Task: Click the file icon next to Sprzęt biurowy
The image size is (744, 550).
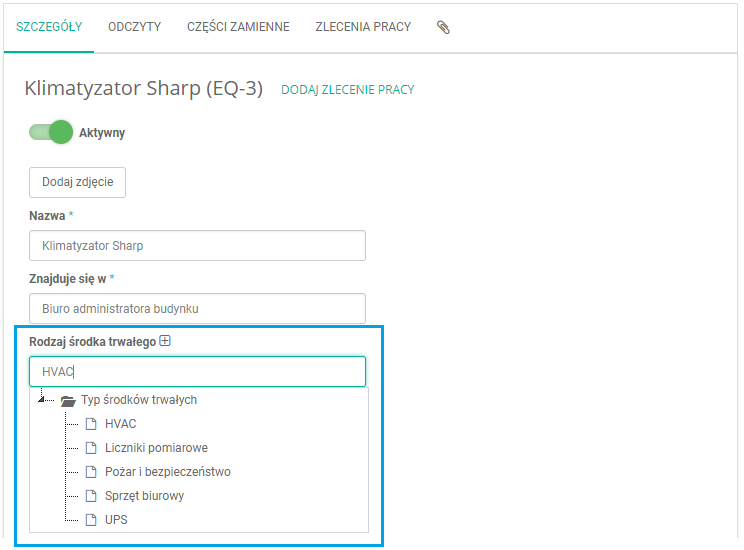Action: 91,496
